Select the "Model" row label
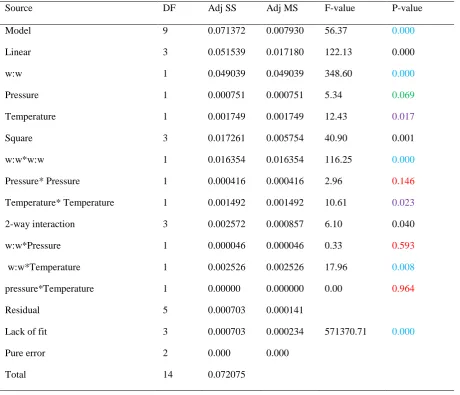 18,31
